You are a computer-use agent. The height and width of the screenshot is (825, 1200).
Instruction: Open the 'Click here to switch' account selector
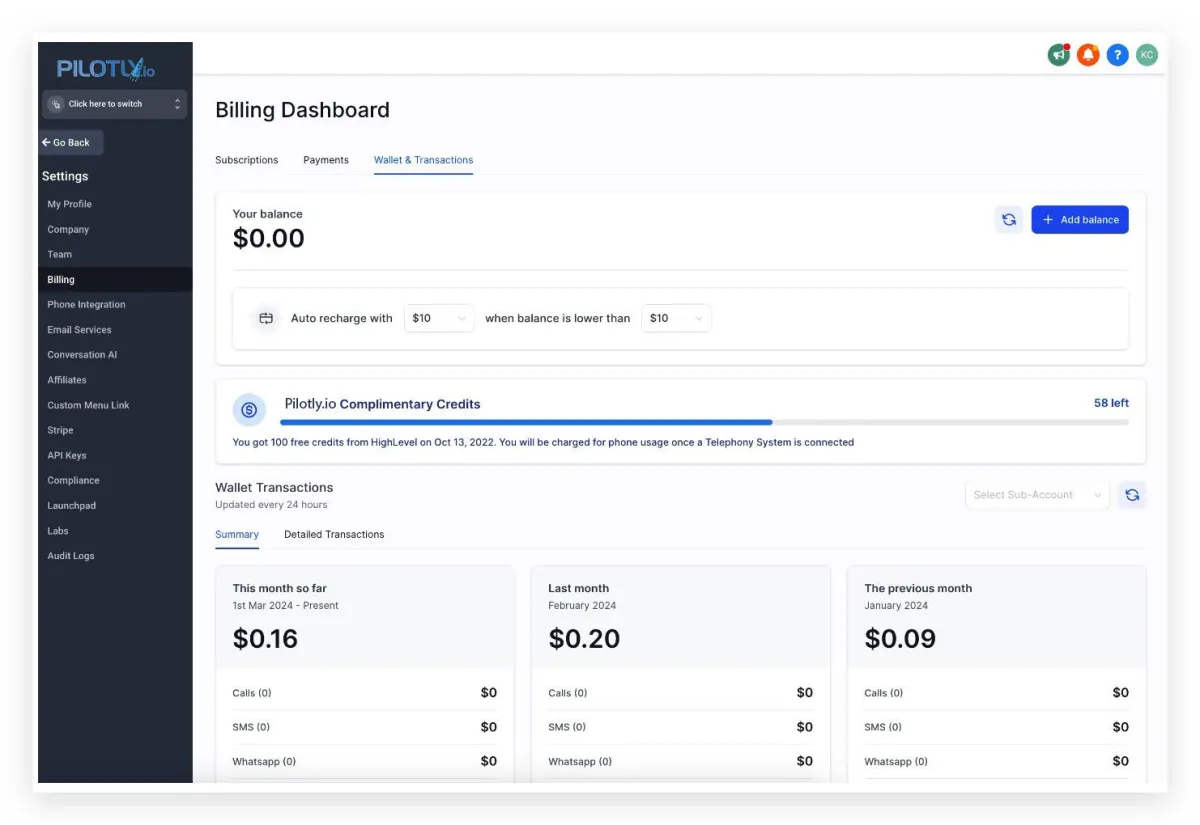[x=114, y=104]
